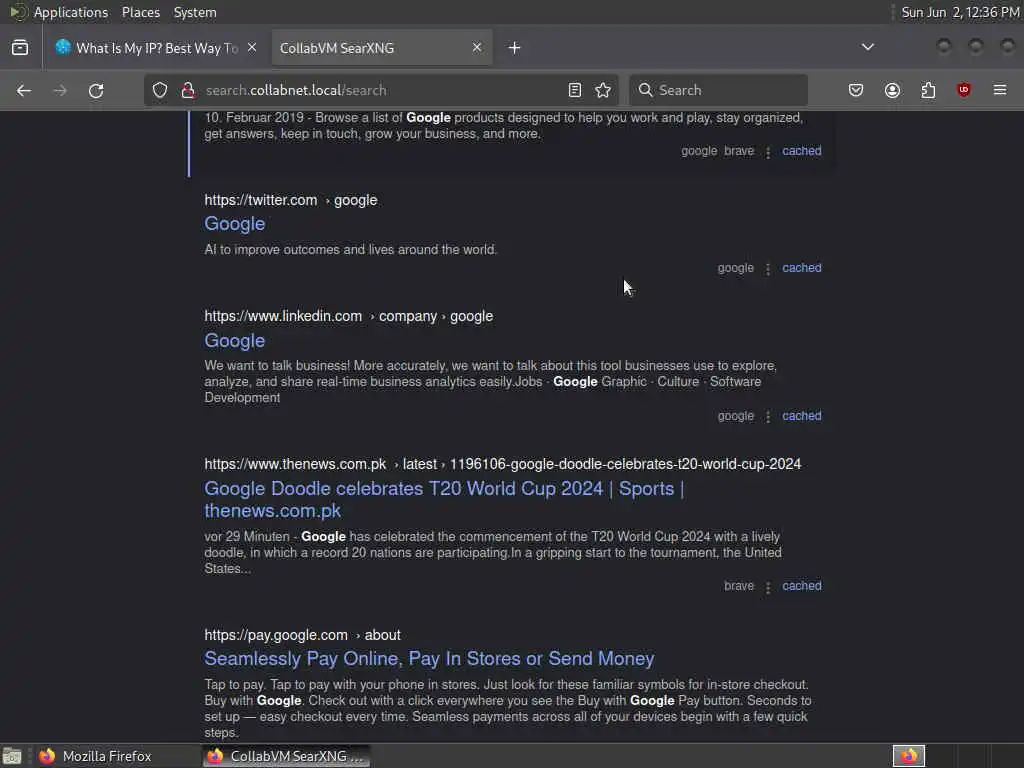The width and height of the screenshot is (1024, 768).
Task: Select the CollabVM SearXNG tab
Action: (382, 48)
